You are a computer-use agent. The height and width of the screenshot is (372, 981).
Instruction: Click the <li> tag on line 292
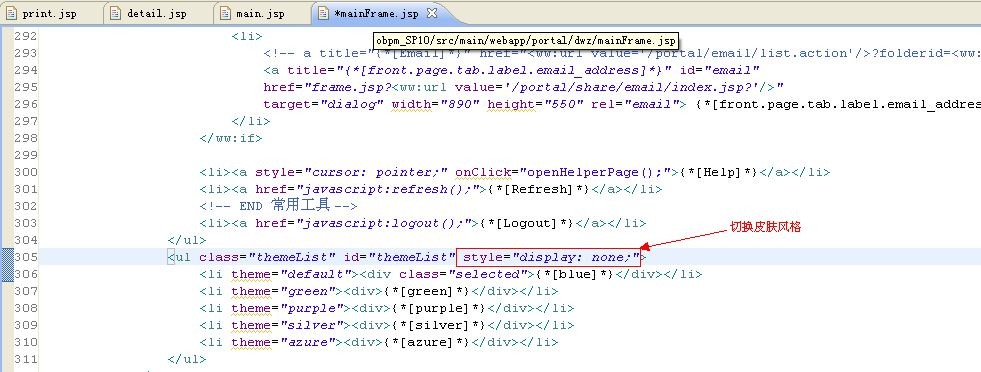(247, 36)
